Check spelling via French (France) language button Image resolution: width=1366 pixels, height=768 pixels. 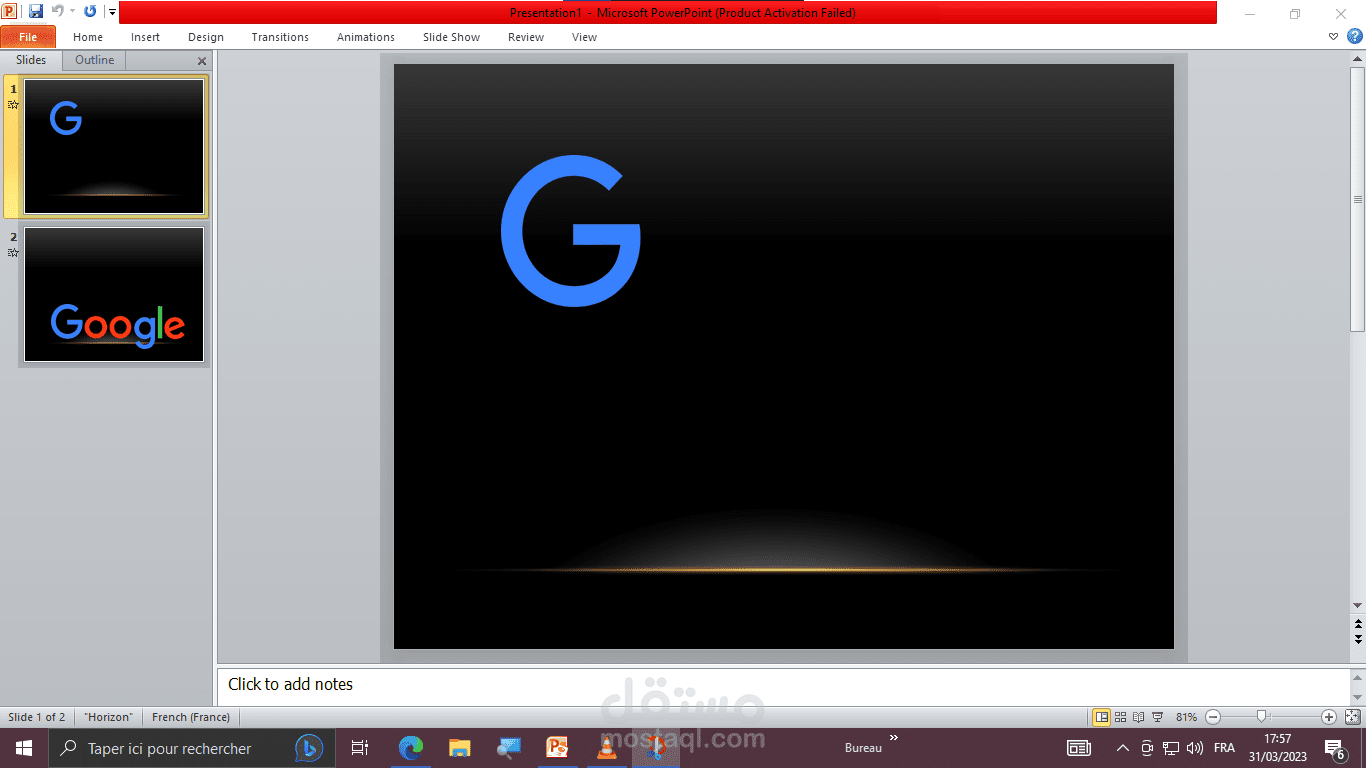pos(190,716)
